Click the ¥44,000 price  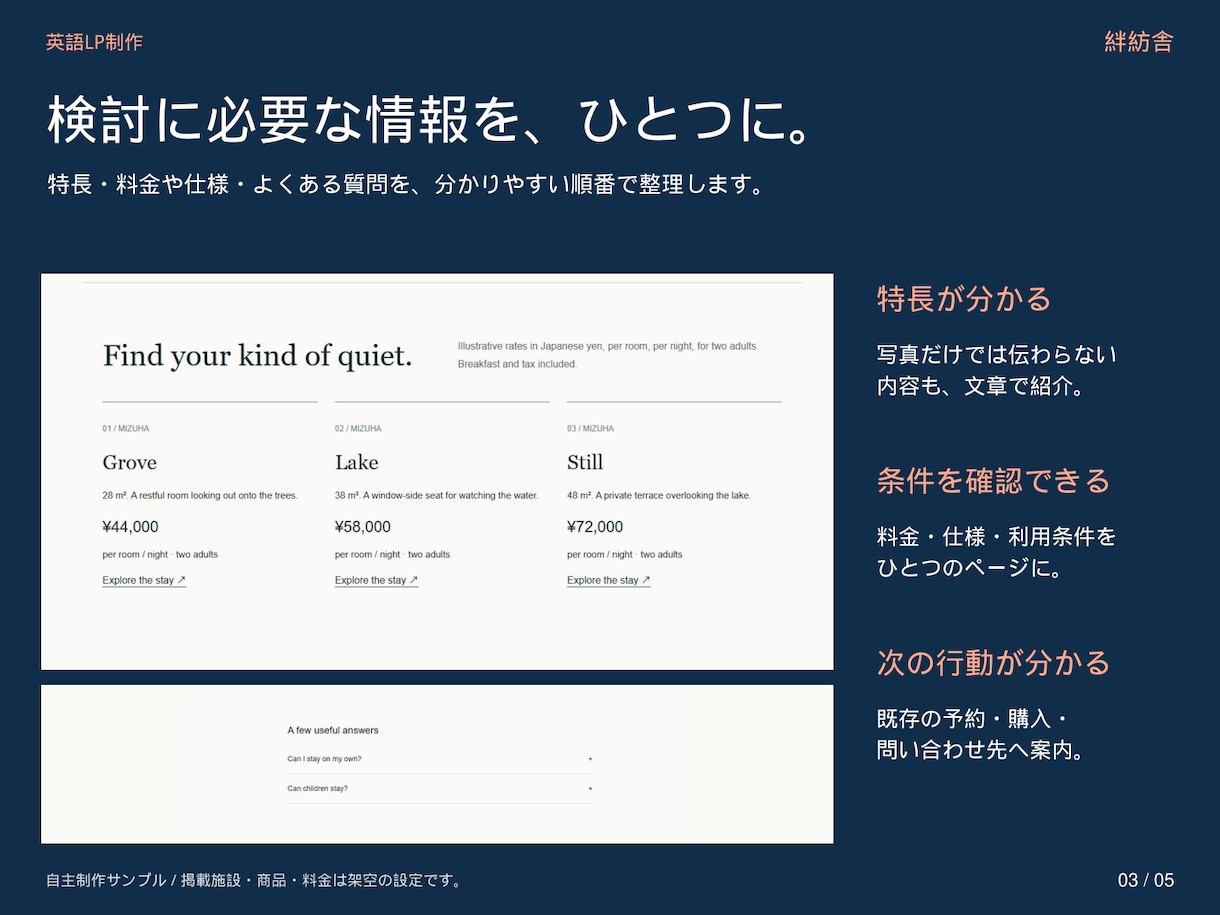click(x=130, y=527)
